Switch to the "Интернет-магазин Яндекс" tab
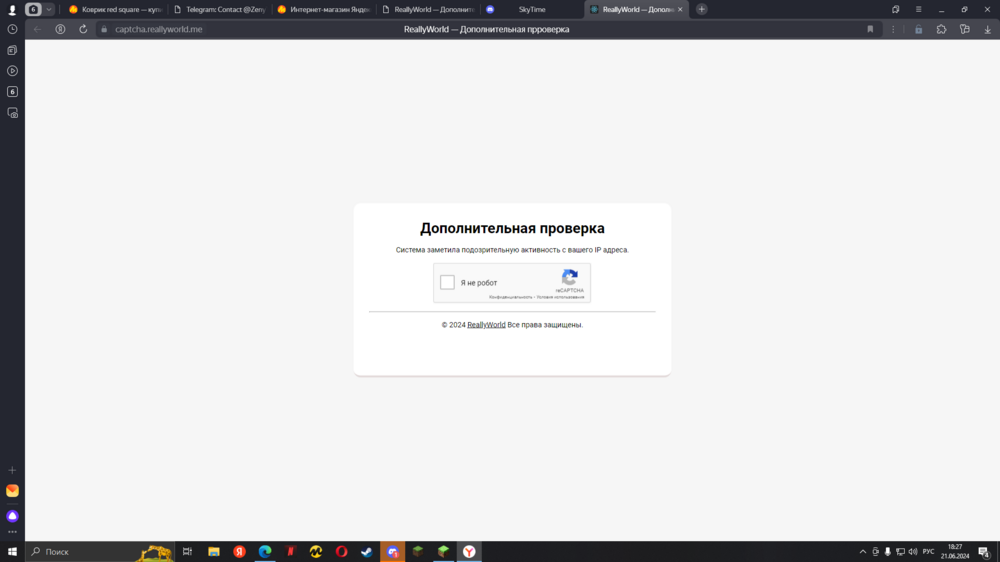 coord(324,10)
